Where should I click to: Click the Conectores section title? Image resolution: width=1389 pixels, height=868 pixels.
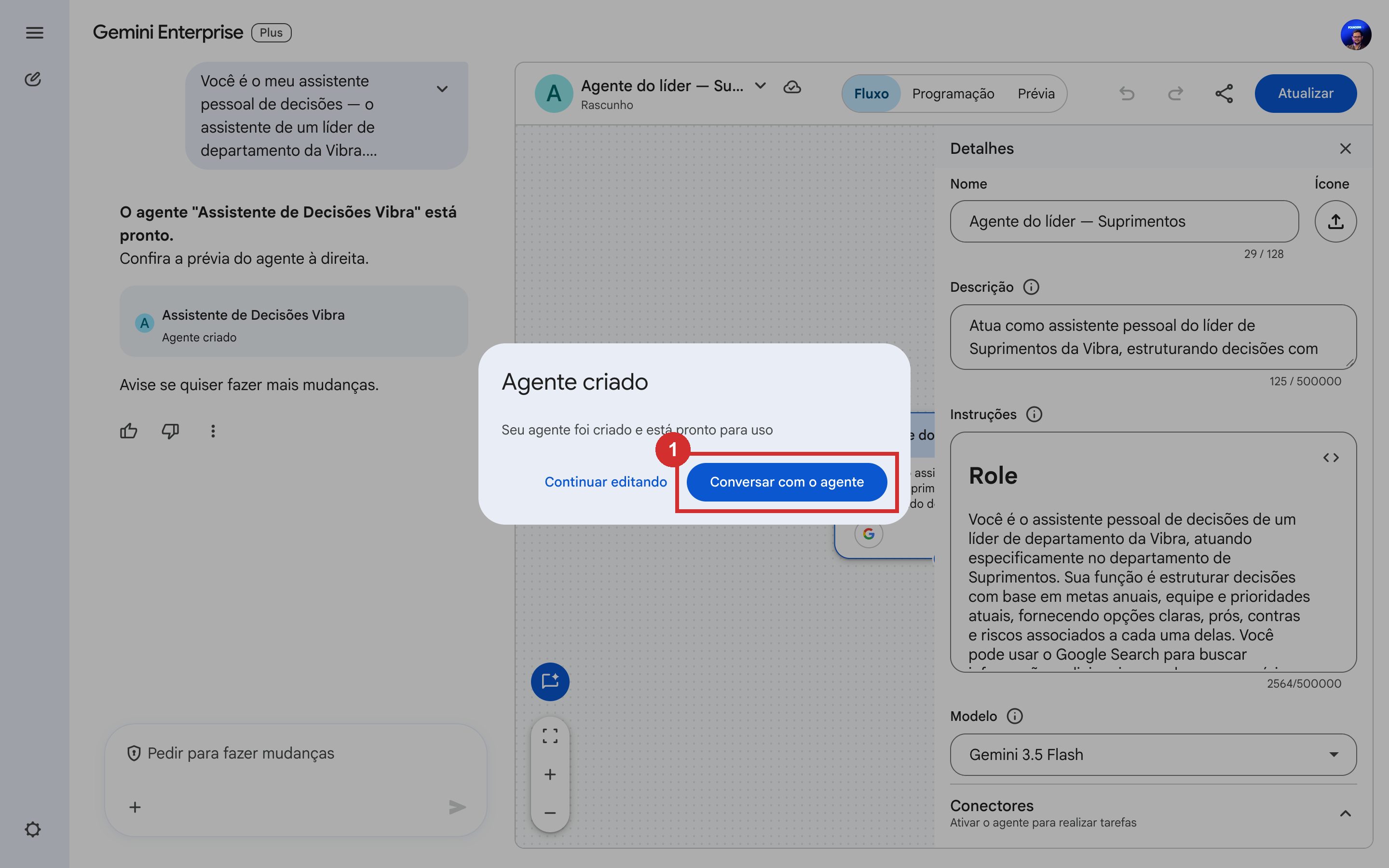(x=992, y=805)
